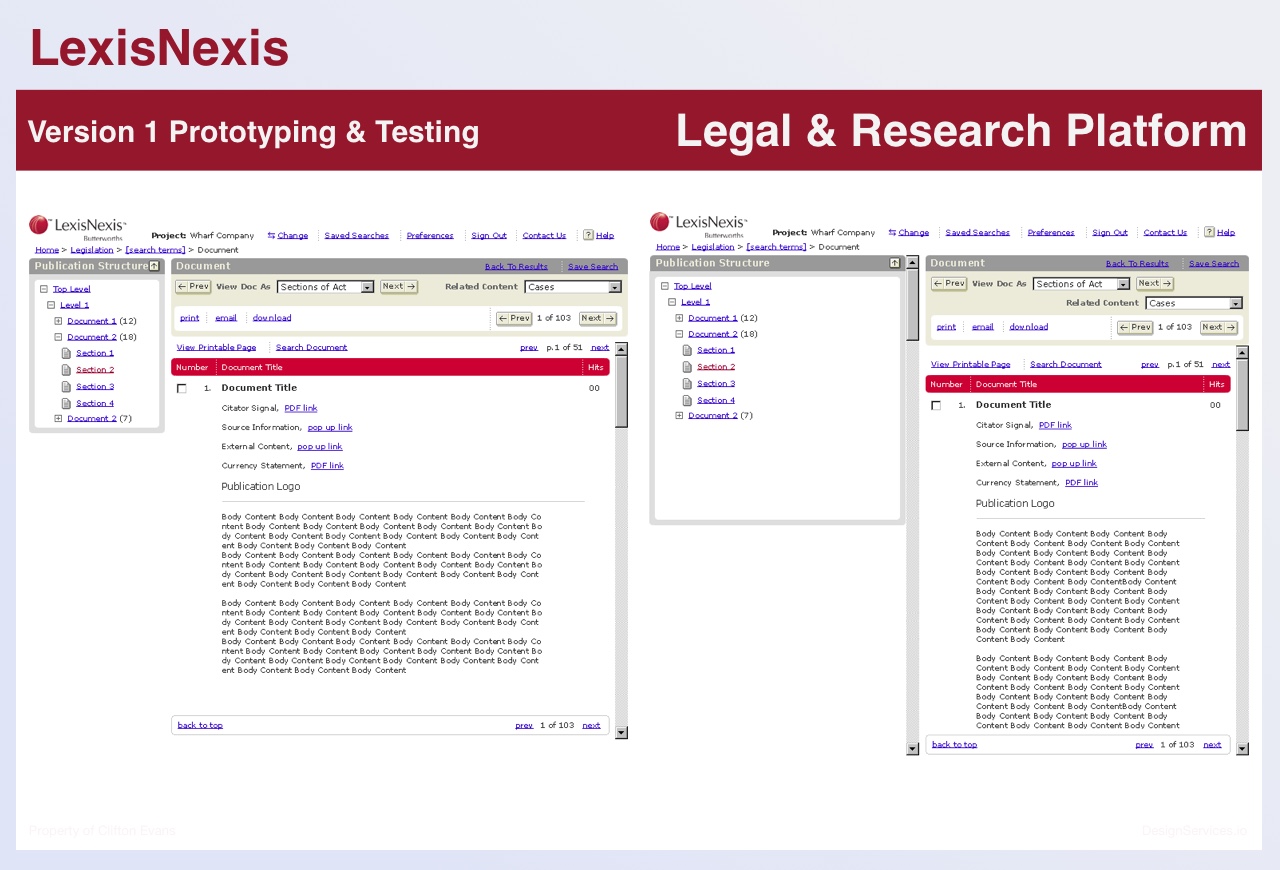1280x870 pixels.
Task: Open the Sections of Act dropdown in left prototype
Action: click(367, 287)
